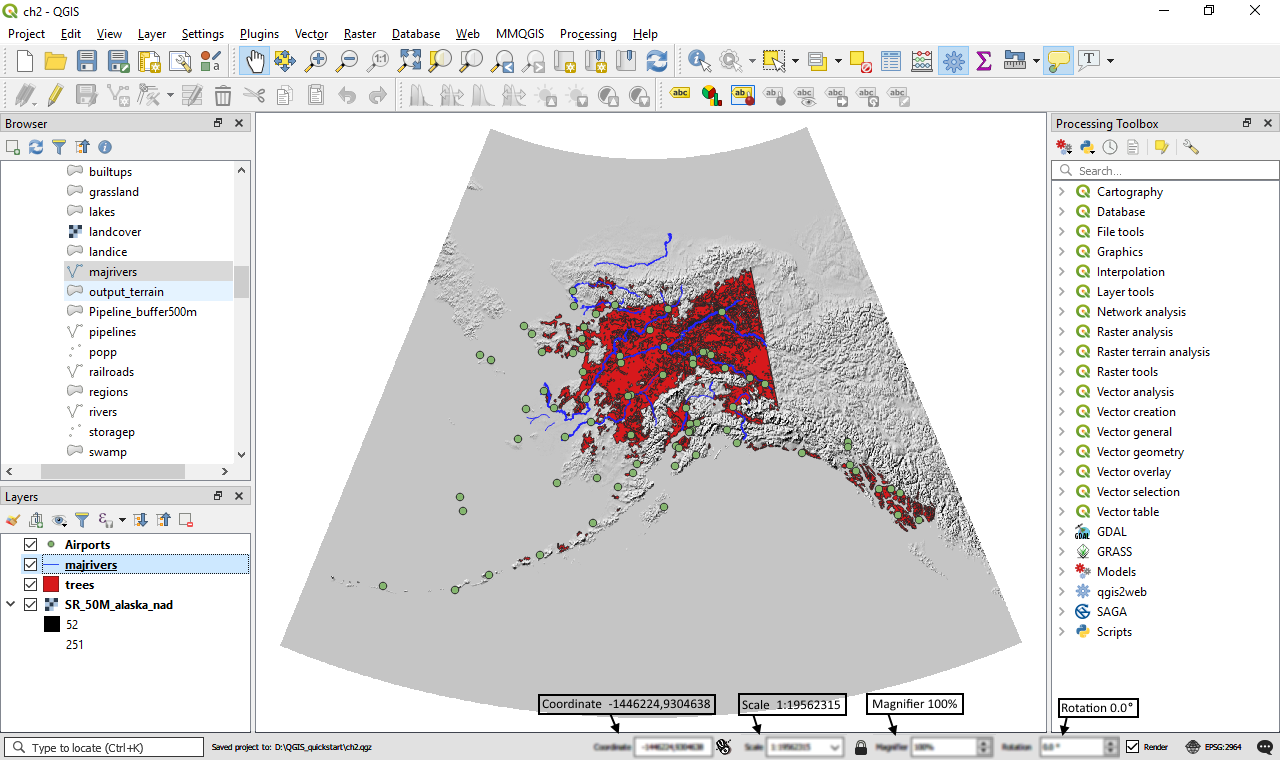Refresh the map canvas
This screenshot has height=760, width=1280.
coord(657,61)
